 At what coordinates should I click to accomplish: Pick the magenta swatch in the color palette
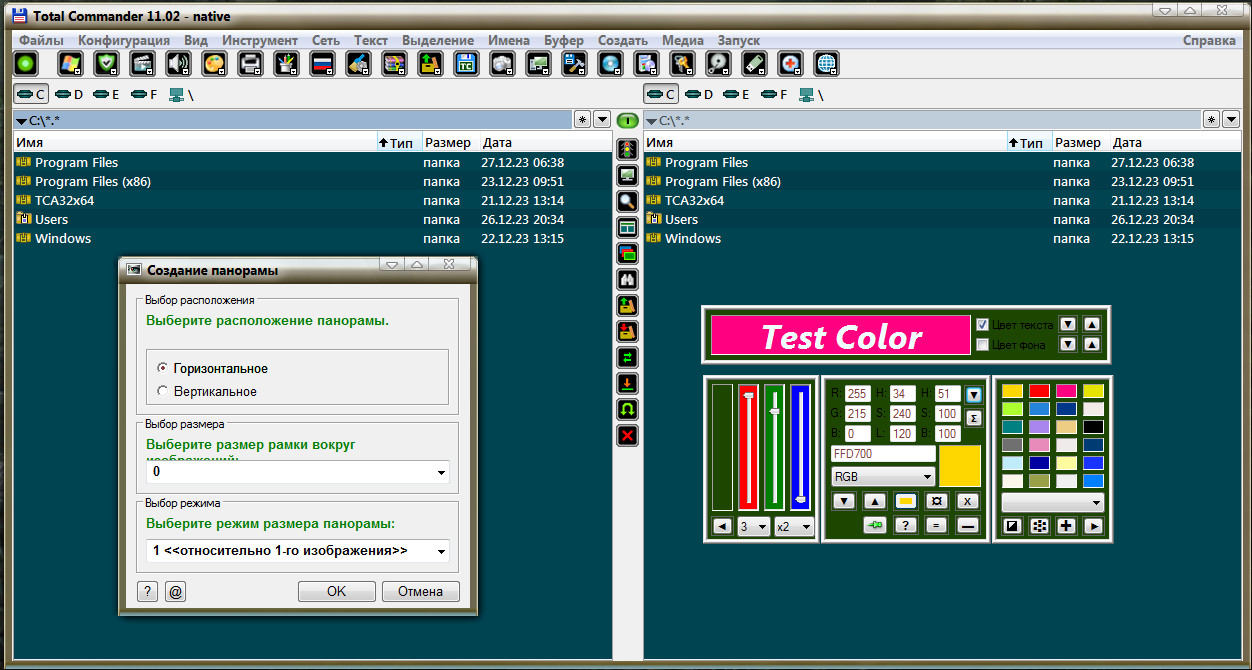coord(1066,391)
